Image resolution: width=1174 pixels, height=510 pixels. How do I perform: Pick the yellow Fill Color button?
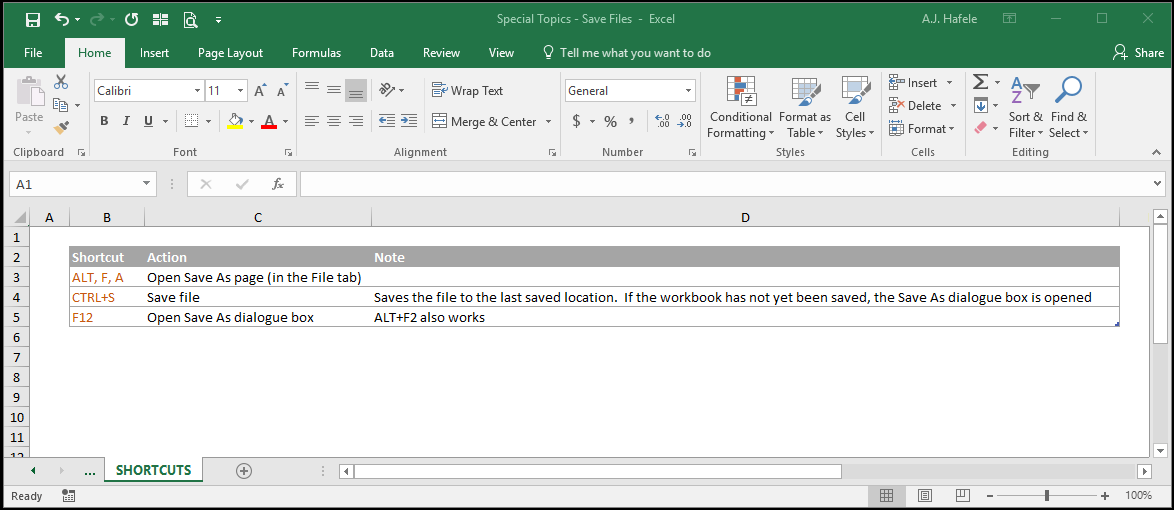(x=235, y=121)
